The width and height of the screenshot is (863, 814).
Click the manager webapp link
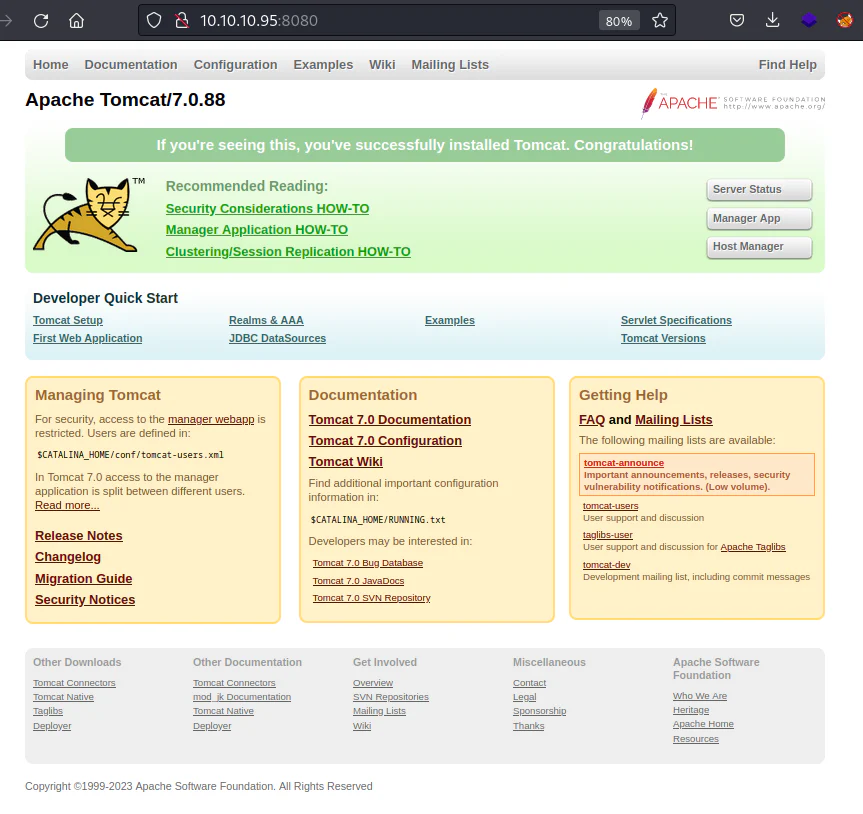[x=211, y=419]
